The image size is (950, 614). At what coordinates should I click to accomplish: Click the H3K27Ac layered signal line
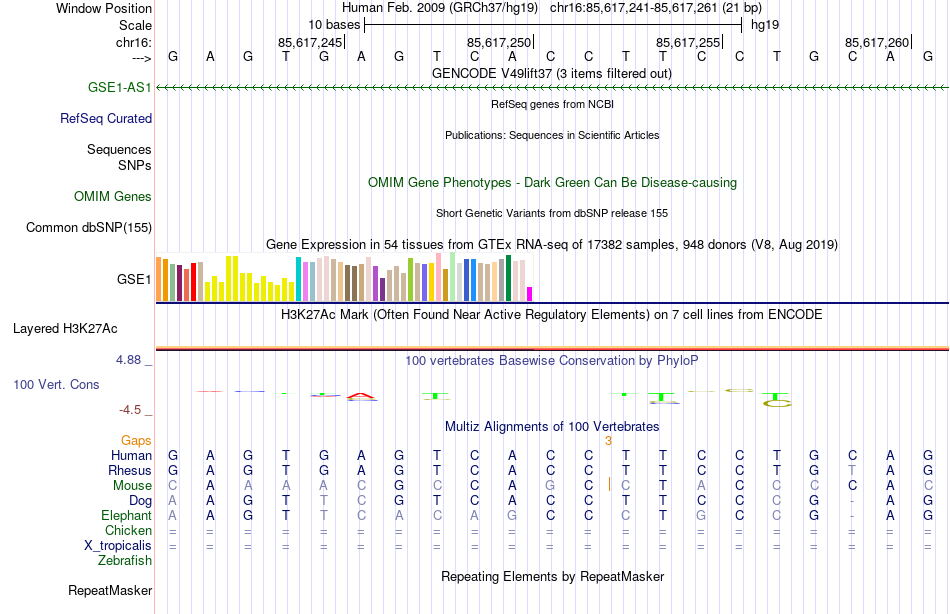(552, 349)
